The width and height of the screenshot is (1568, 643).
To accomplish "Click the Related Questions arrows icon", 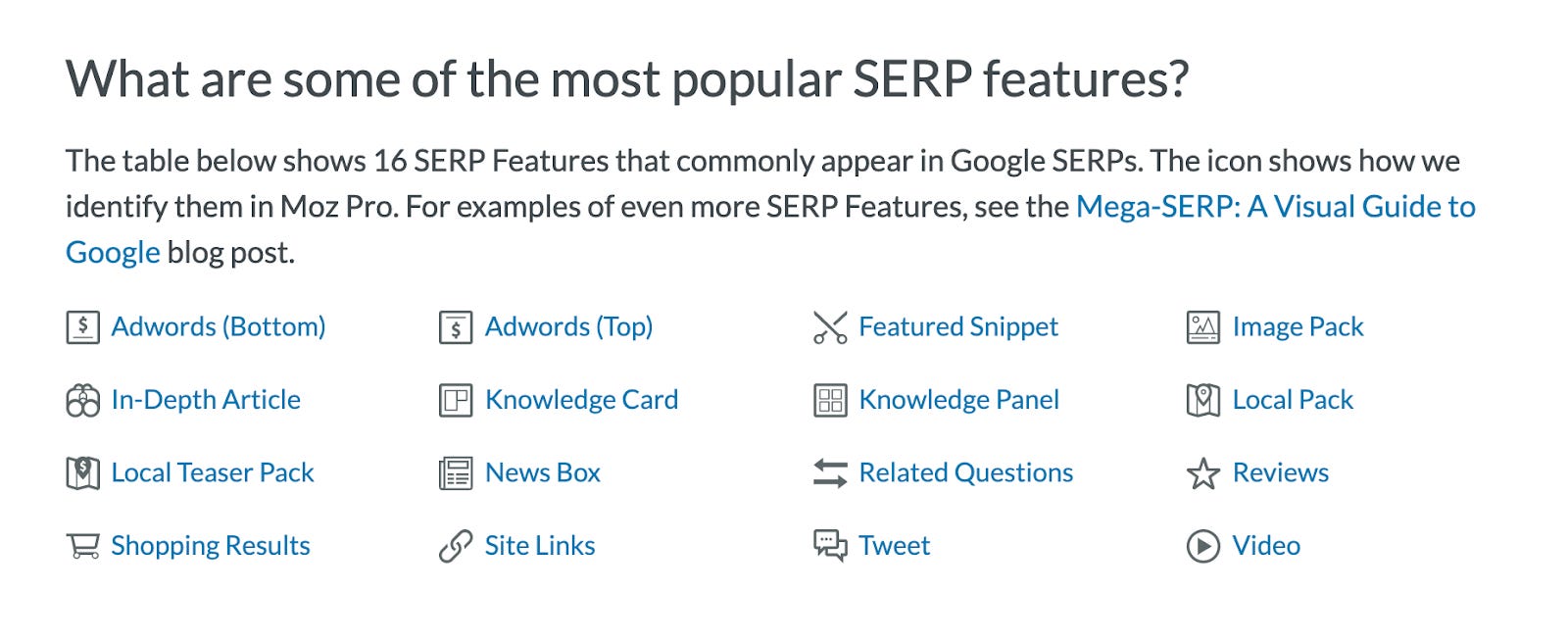I will [829, 472].
